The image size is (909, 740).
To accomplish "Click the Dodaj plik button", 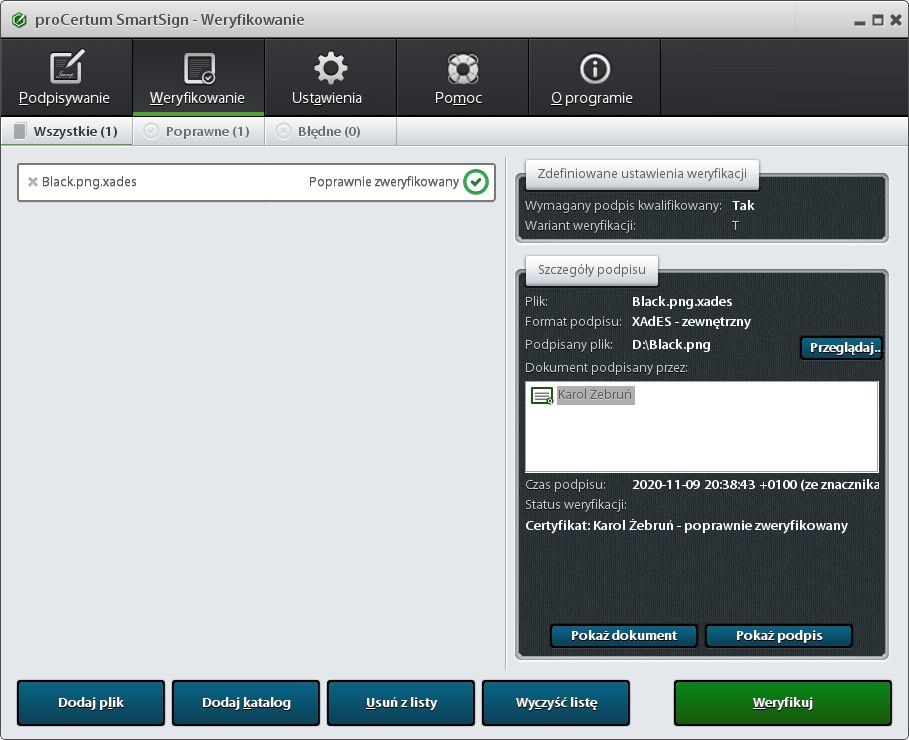I will [91, 703].
